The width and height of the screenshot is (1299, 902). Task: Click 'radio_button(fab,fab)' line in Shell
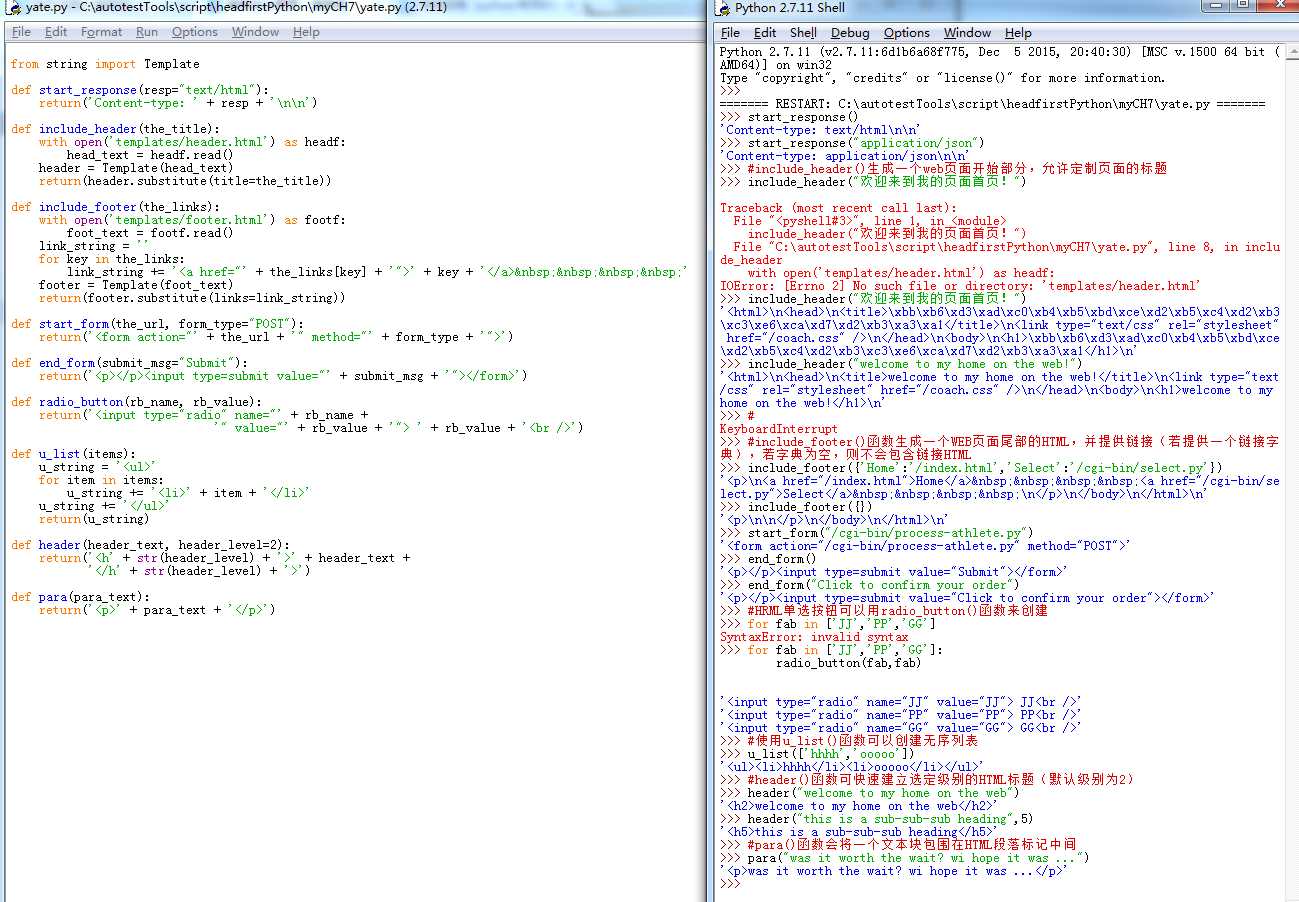click(848, 663)
